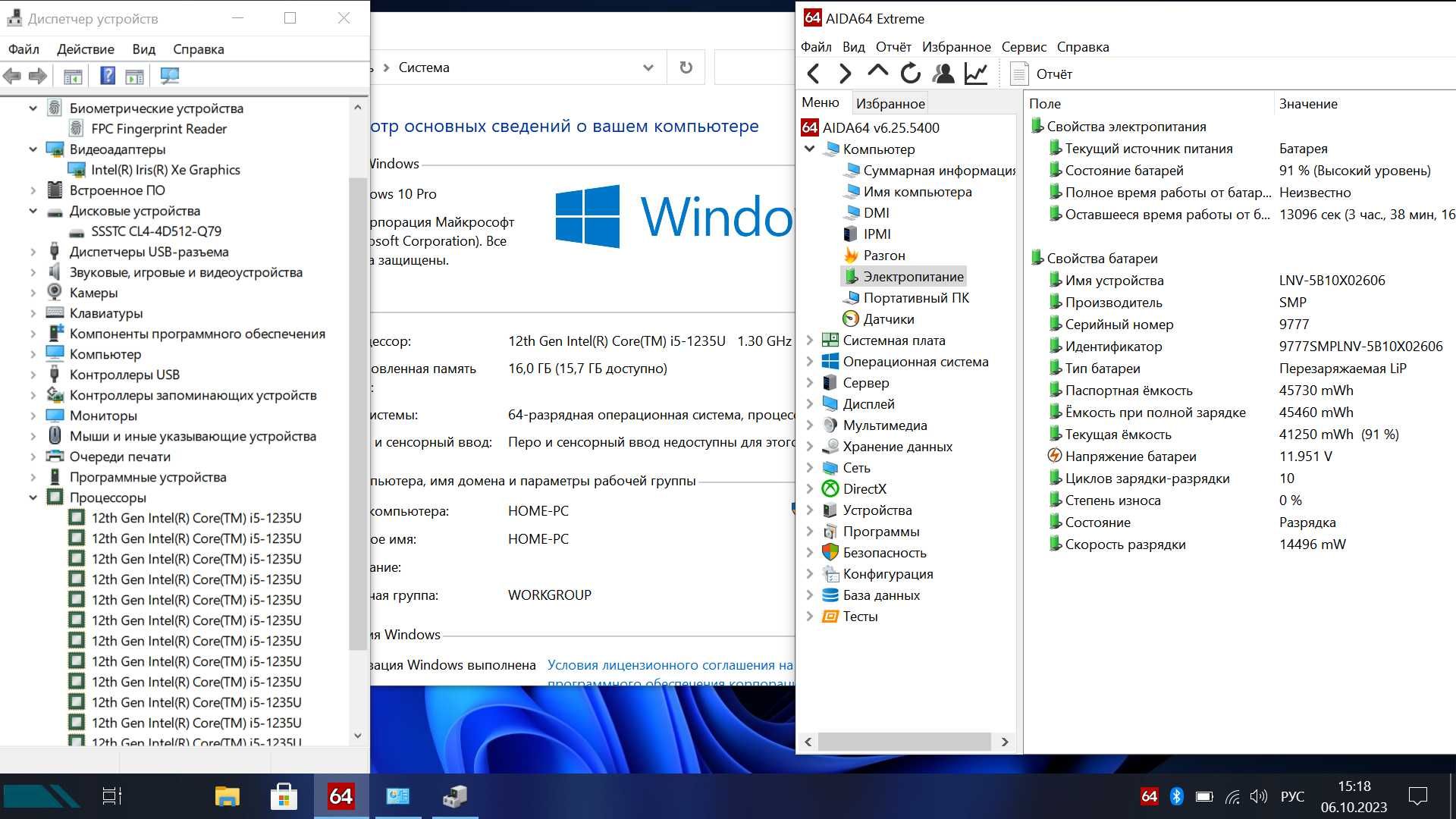Image resolution: width=1456 pixels, height=819 pixels.
Task: Open File Explorer from the taskbar
Action: pos(227,796)
